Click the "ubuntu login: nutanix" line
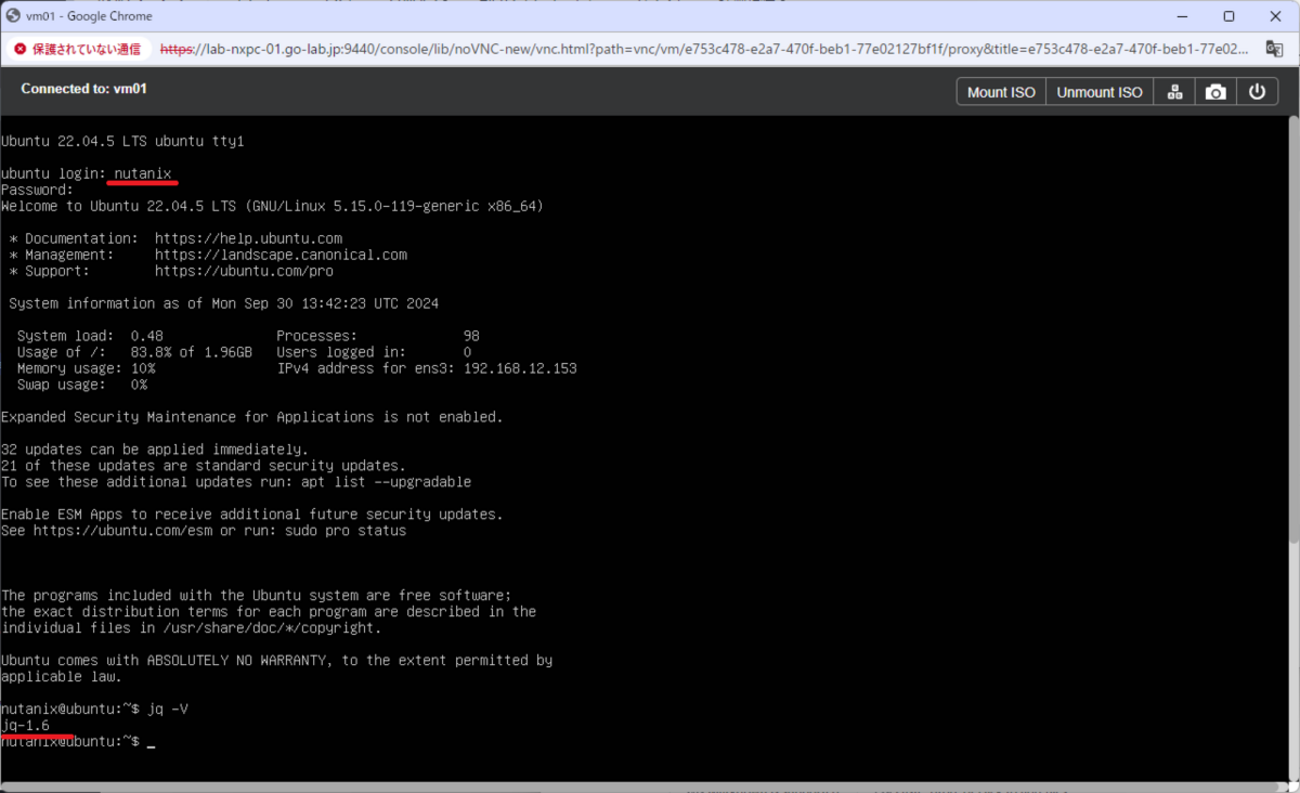 point(86,174)
